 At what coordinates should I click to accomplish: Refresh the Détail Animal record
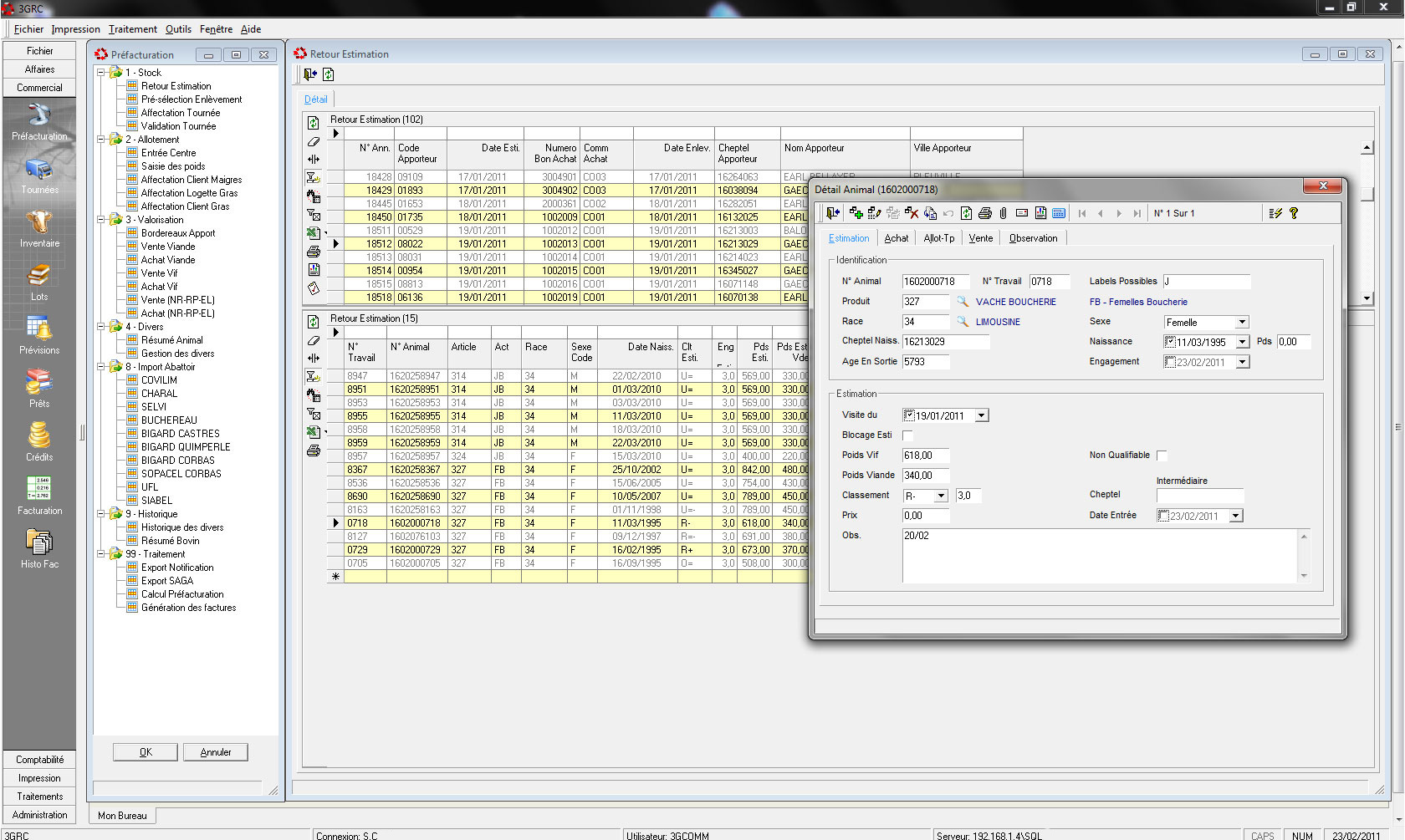pyautogui.click(x=966, y=213)
